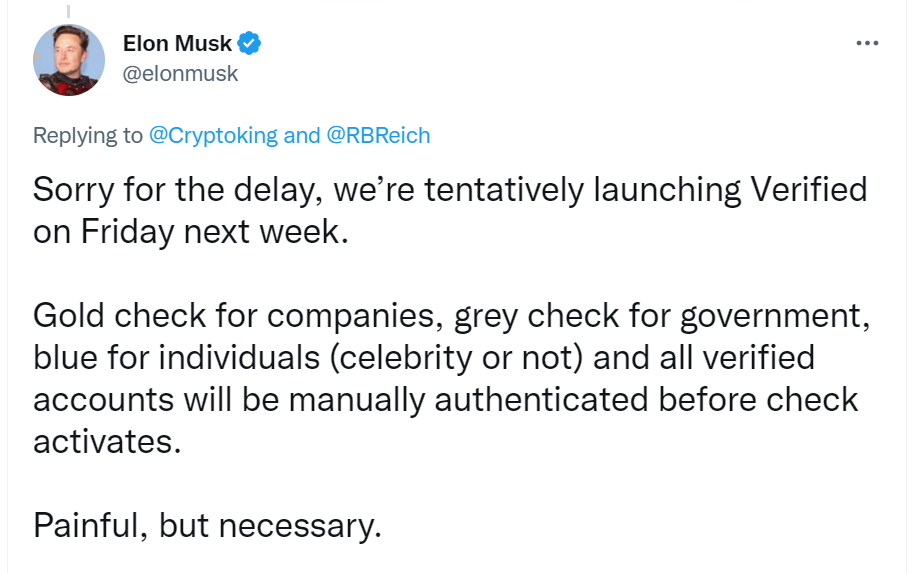Click the word 'activates.' in tweet
912x573 pixels.
coord(108,442)
